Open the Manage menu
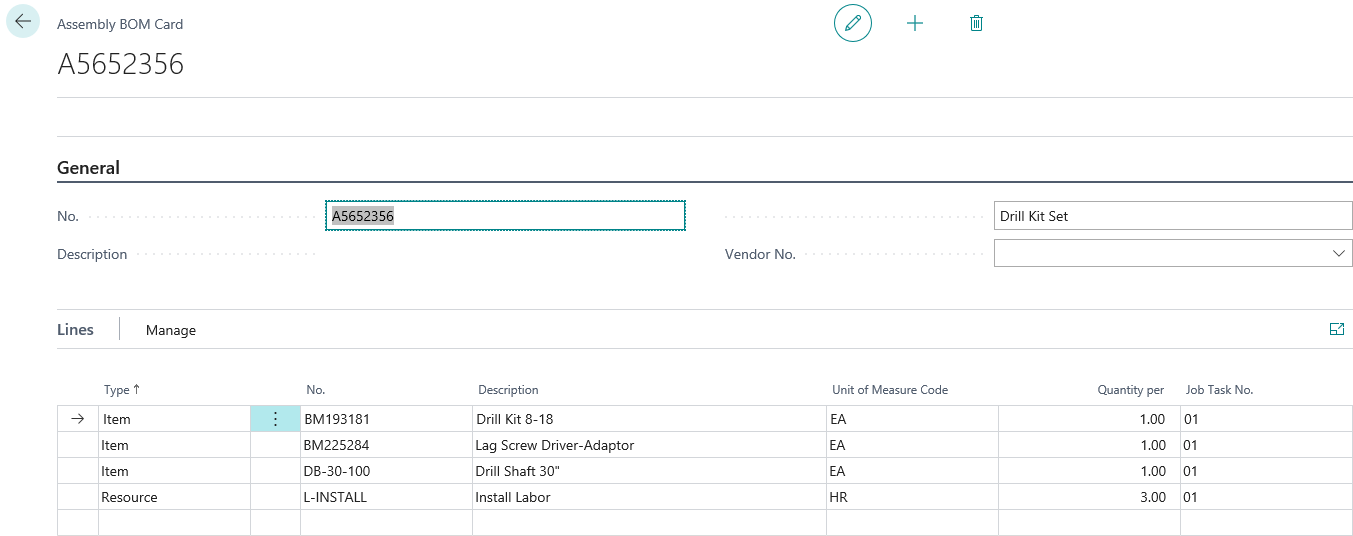This screenshot has width=1353, height=536. 171,330
